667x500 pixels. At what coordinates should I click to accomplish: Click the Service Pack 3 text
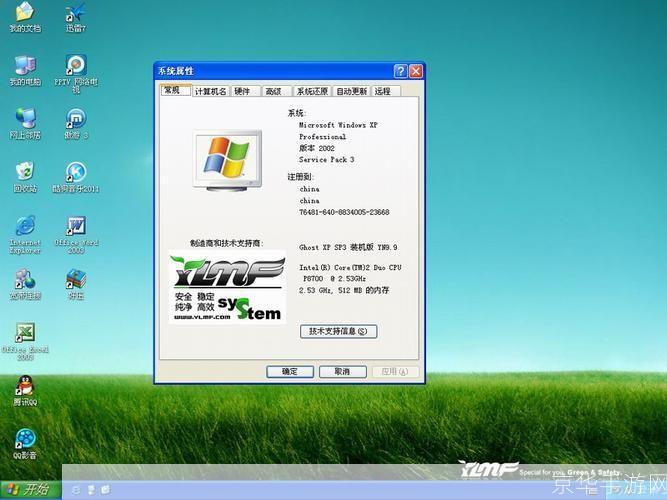(326, 160)
